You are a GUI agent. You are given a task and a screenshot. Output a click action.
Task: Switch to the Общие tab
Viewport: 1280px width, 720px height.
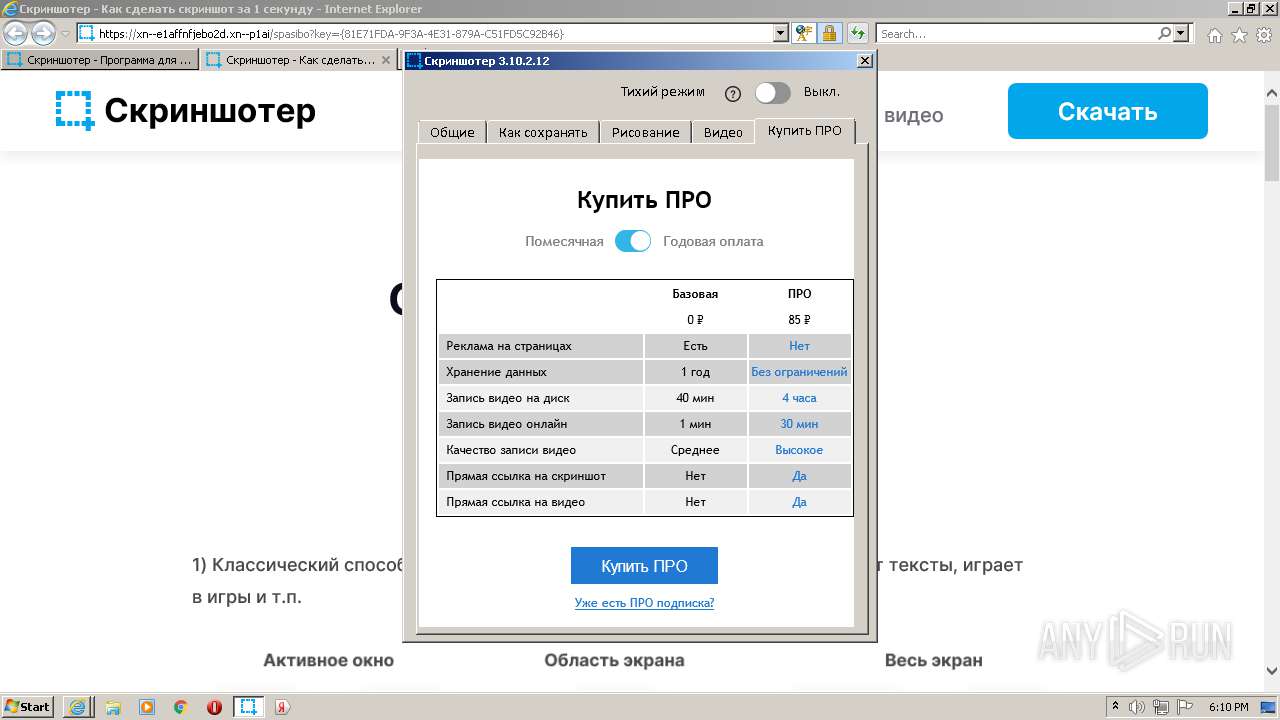(452, 132)
